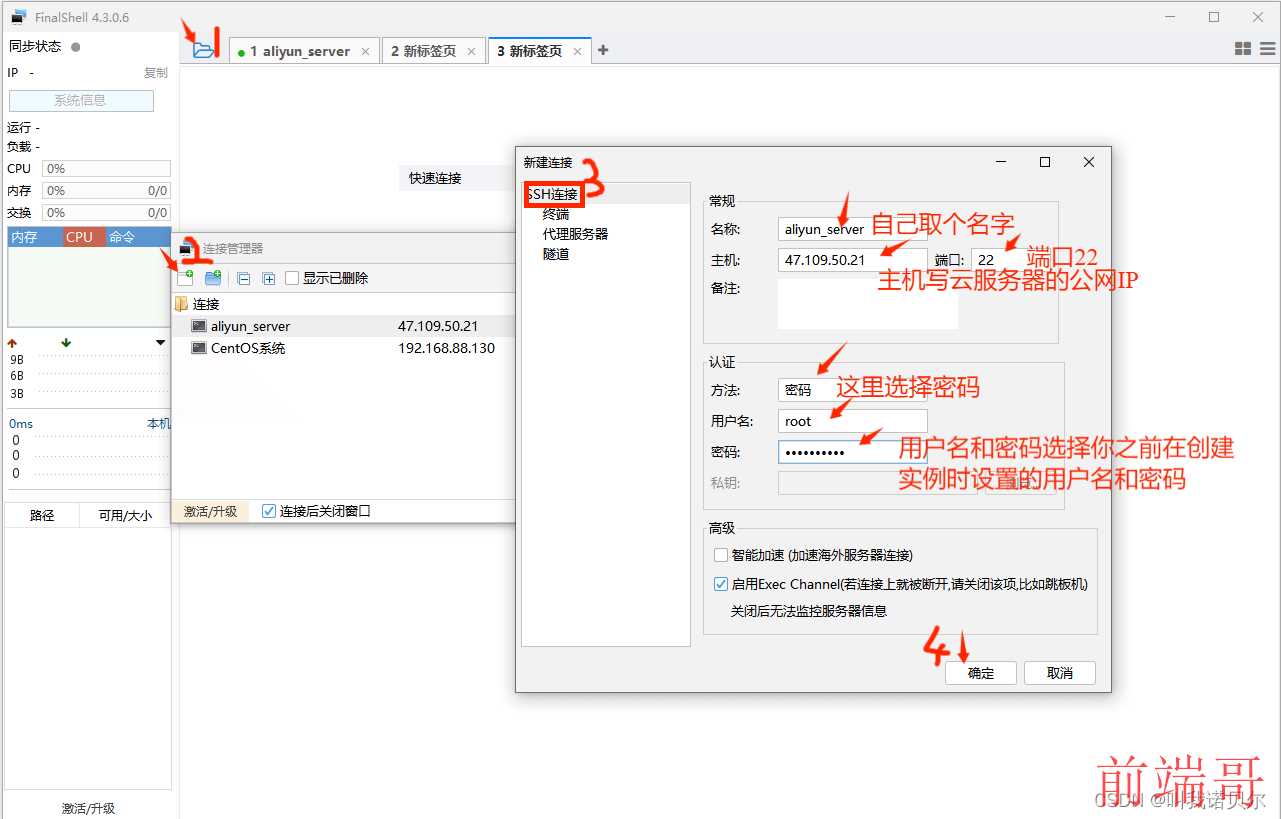Select the CentOS系统 row in connection manager

pyautogui.click(x=345, y=348)
